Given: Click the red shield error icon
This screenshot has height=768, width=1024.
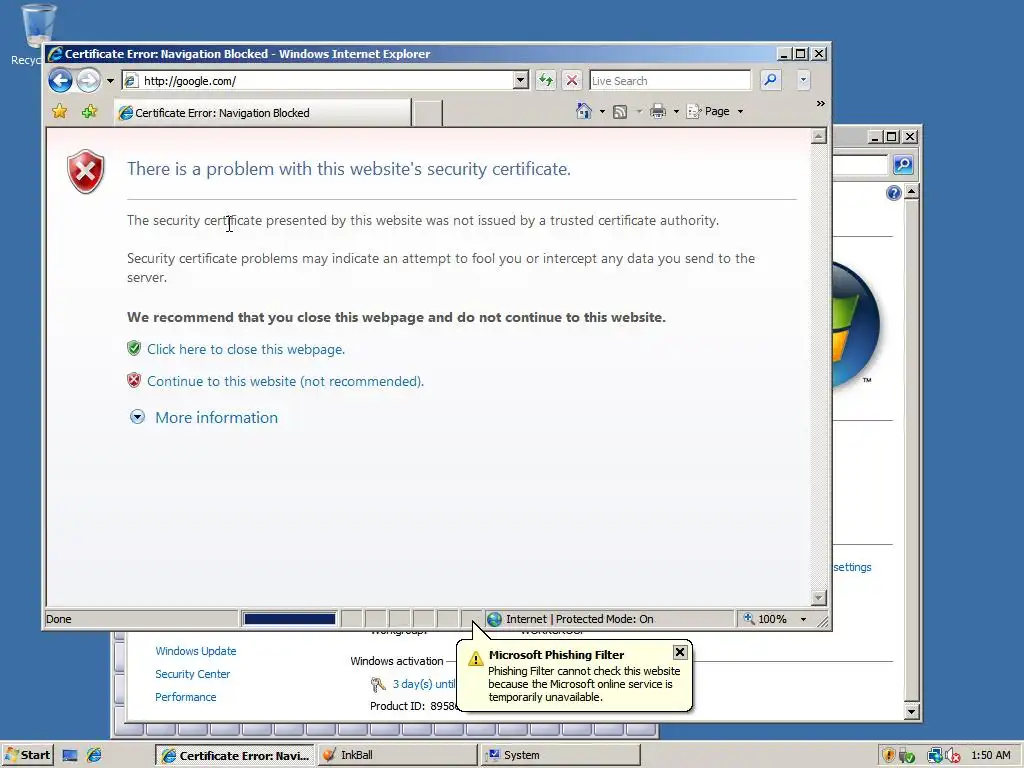Looking at the screenshot, I should [86, 171].
